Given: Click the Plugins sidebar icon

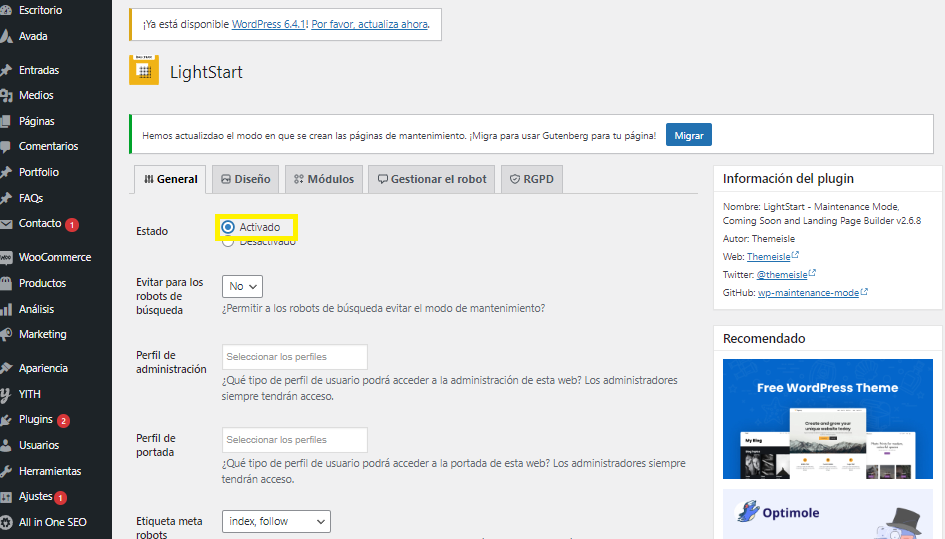Looking at the screenshot, I should [x=6, y=420].
